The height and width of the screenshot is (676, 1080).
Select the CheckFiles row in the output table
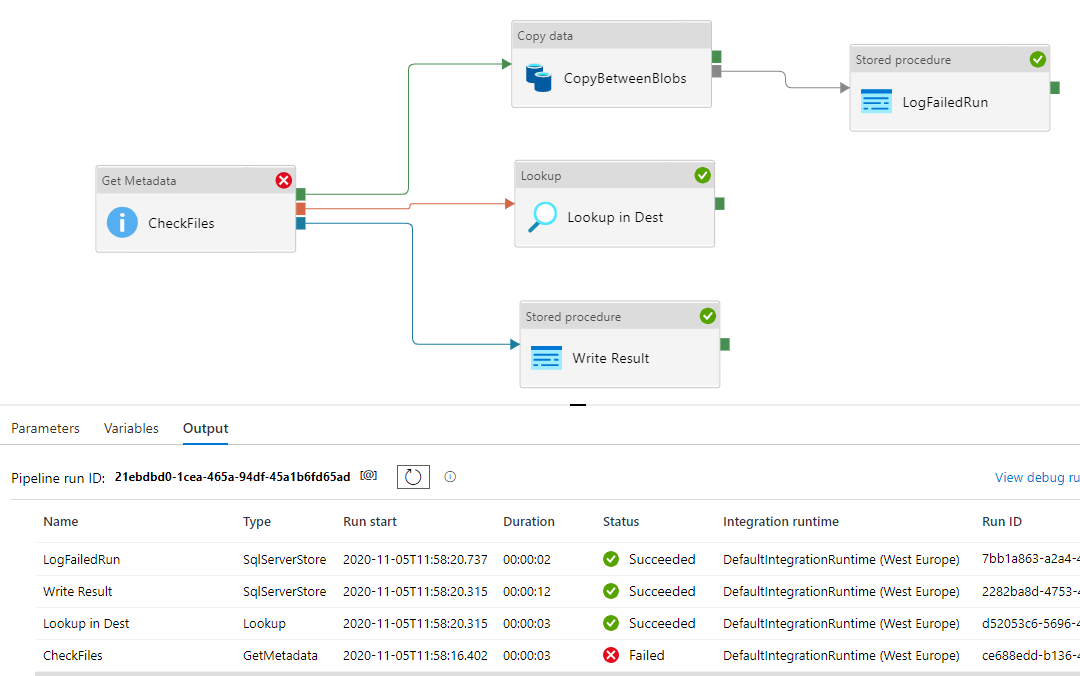coord(73,656)
